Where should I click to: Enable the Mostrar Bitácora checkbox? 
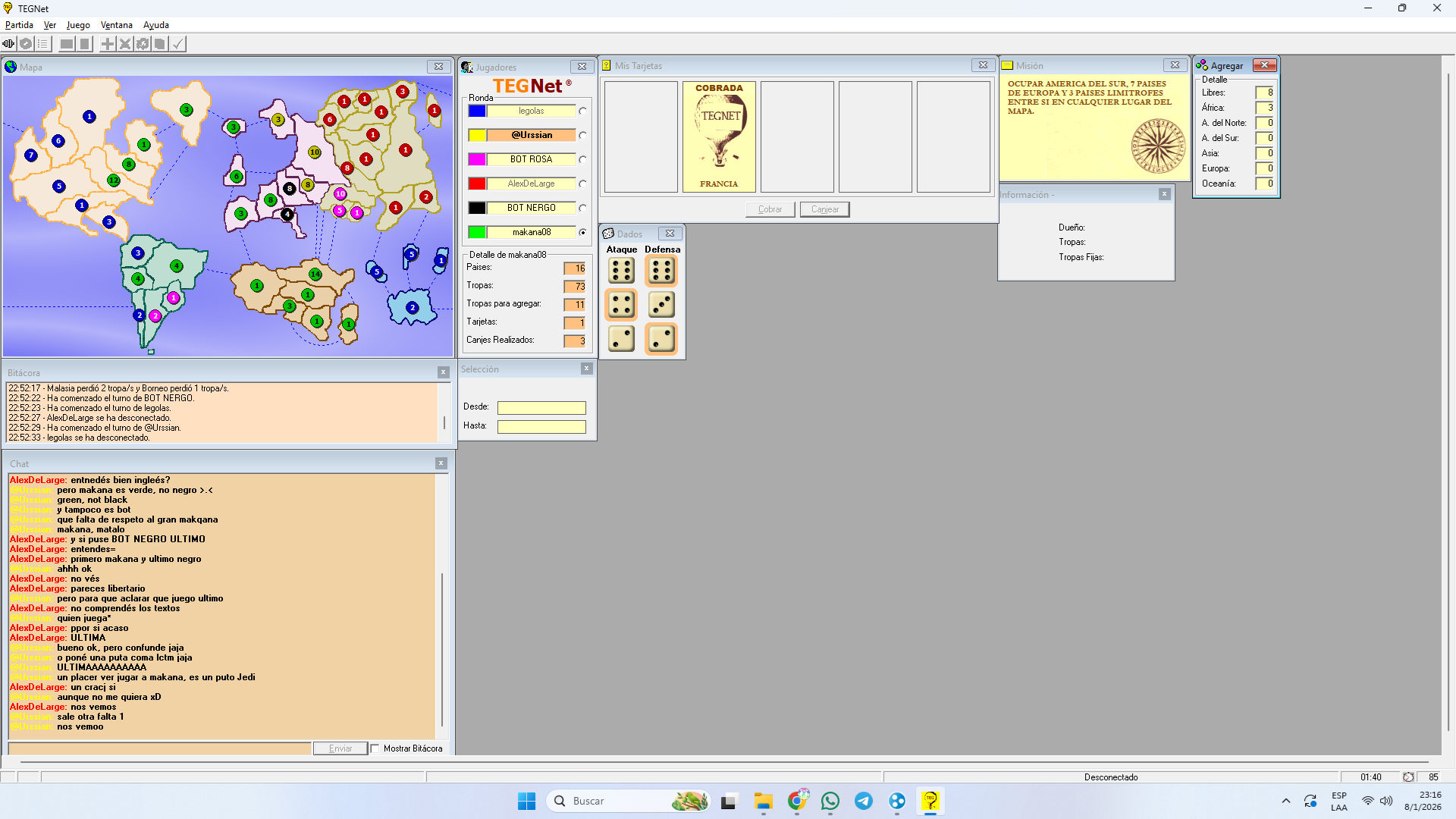point(375,748)
